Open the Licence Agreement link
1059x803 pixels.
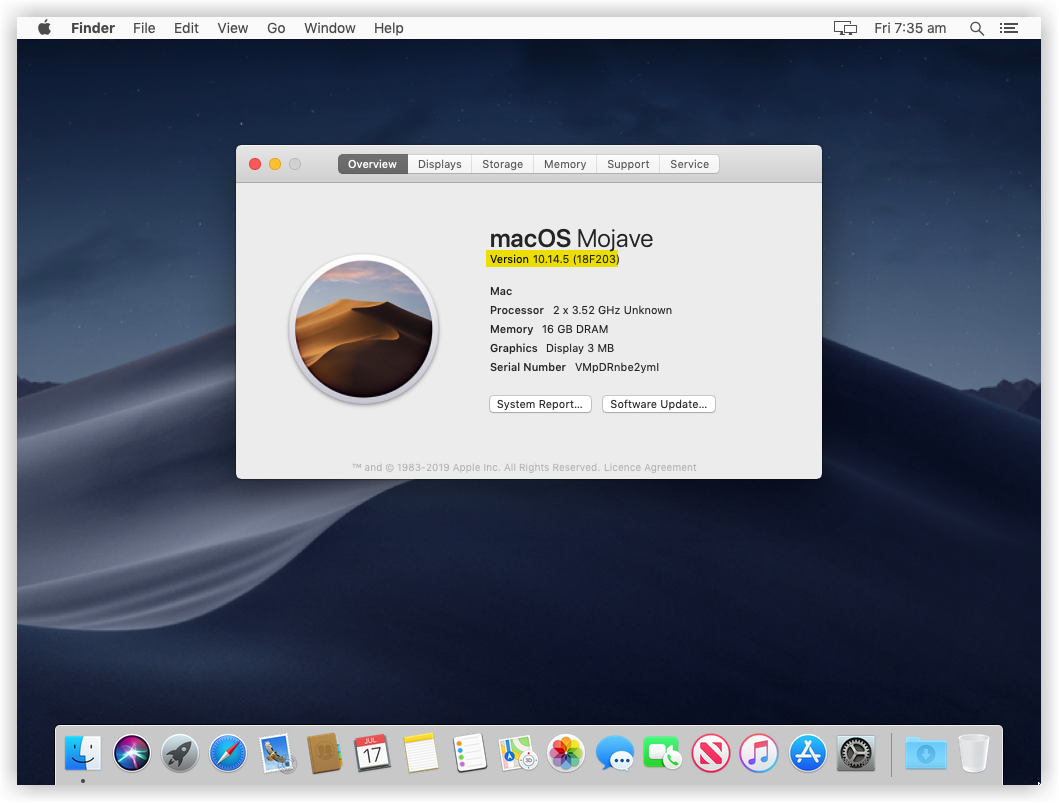click(x=650, y=467)
